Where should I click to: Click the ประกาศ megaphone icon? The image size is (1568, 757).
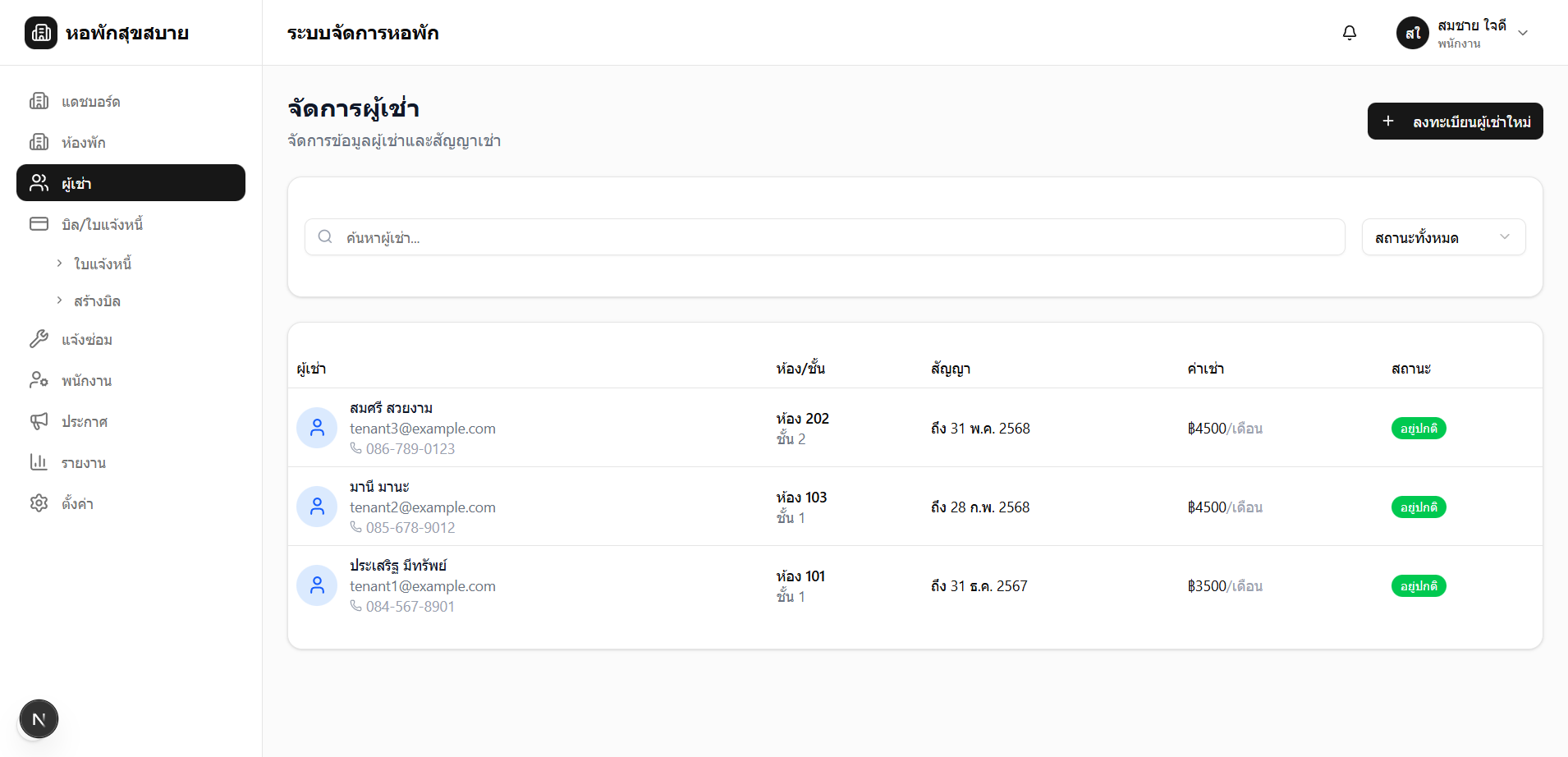tap(39, 421)
